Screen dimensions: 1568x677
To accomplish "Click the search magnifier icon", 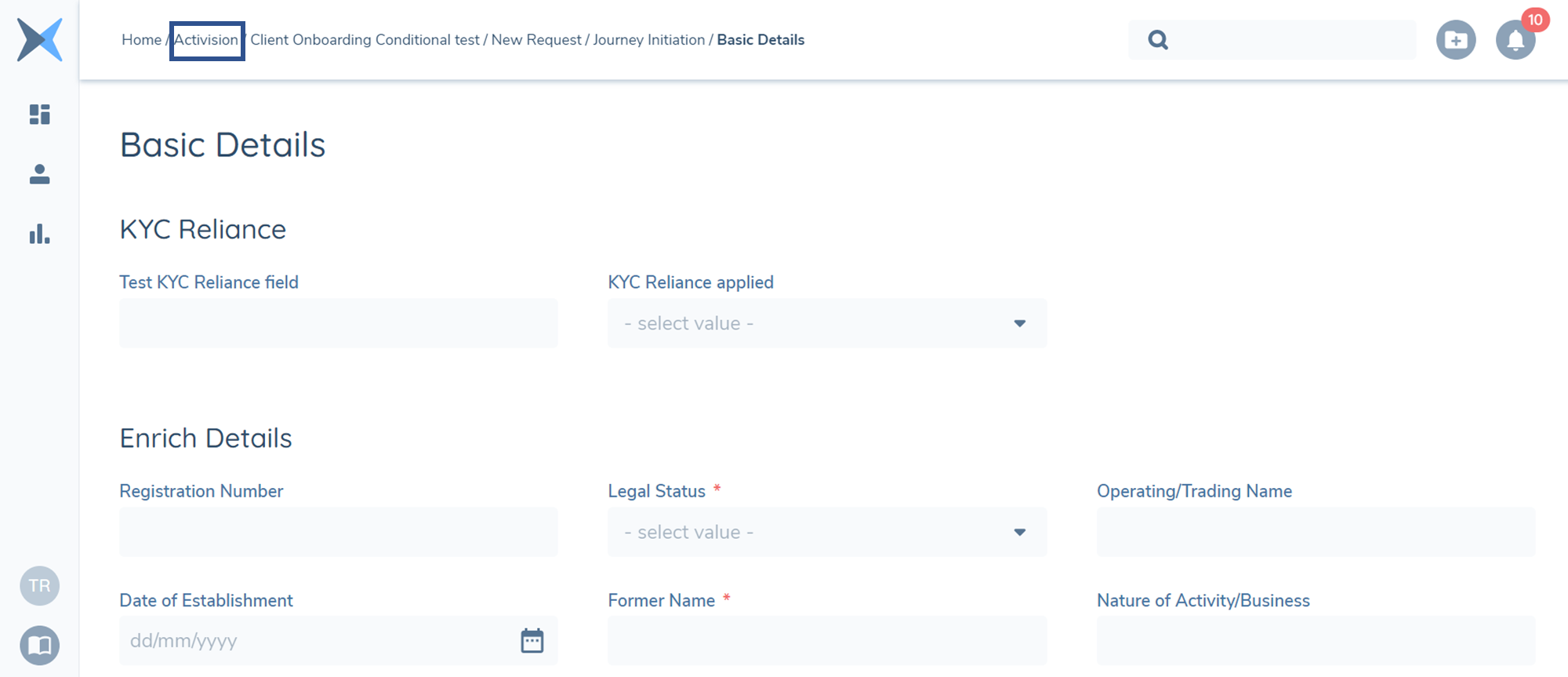I will (x=1158, y=40).
